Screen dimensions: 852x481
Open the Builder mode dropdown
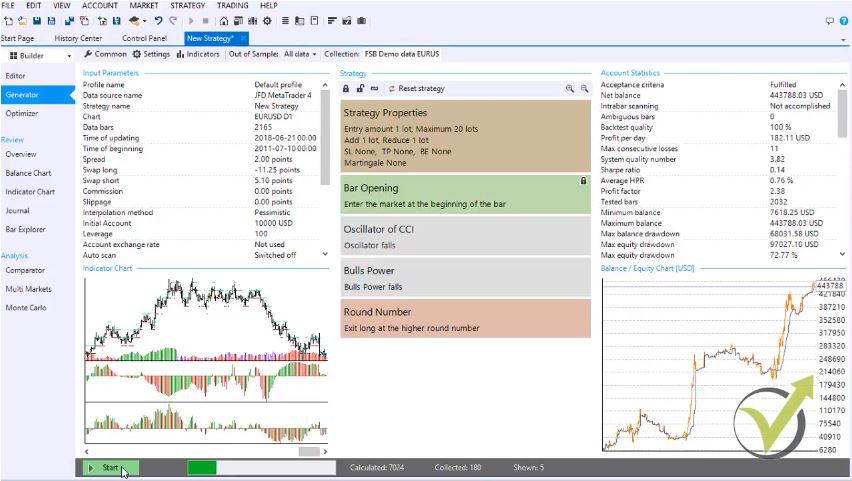[x=38, y=55]
